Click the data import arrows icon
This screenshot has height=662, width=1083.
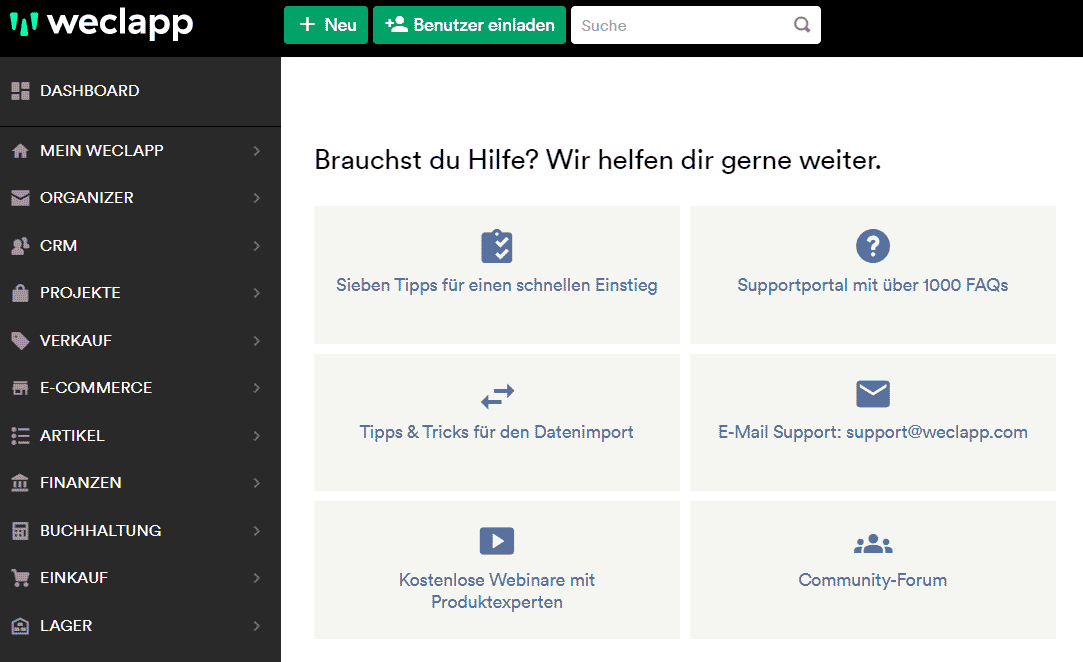(x=497, y=396)
